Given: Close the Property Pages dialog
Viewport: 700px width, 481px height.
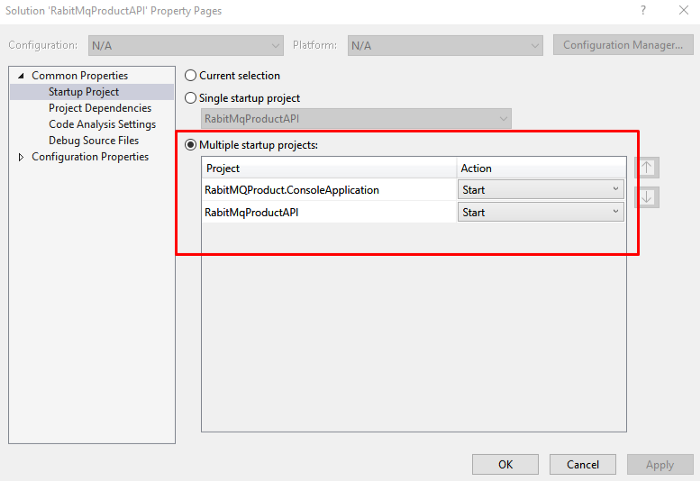Looking at the screenshot, I should (679, 11).
